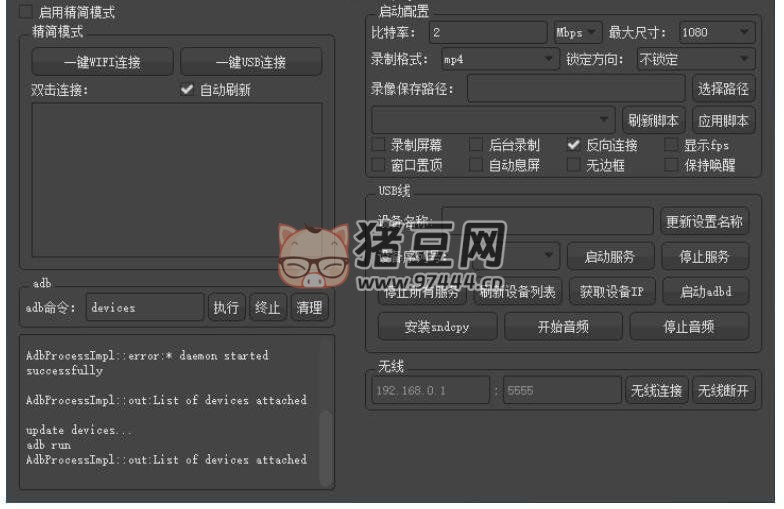Click the 安装sndcpy button
Viewport: 784px width, 509px height.
pyautogui.click(x=438, y=326)
